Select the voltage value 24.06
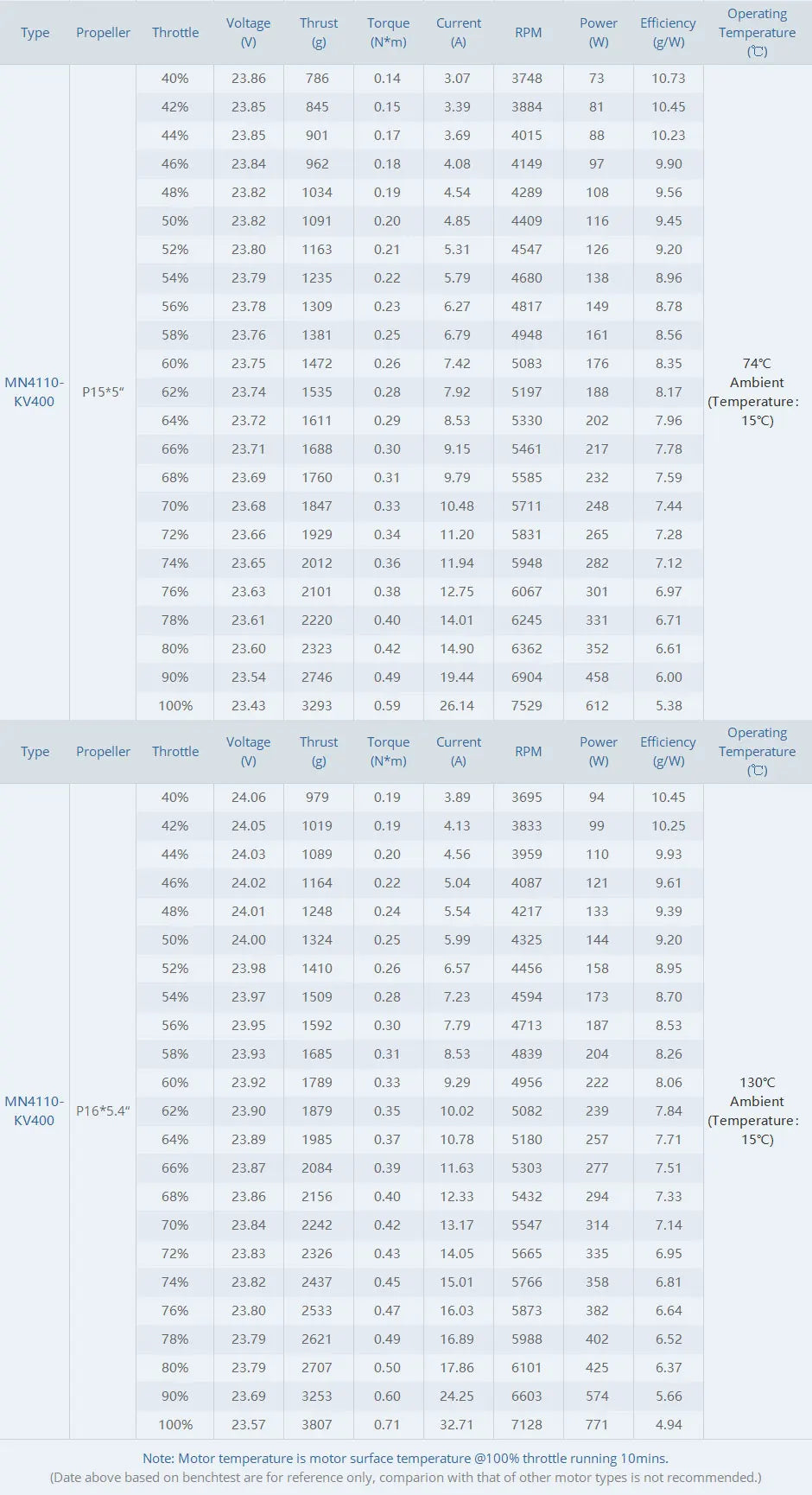Viewport: 812px width, 1495px height. [x=249, y=797]
